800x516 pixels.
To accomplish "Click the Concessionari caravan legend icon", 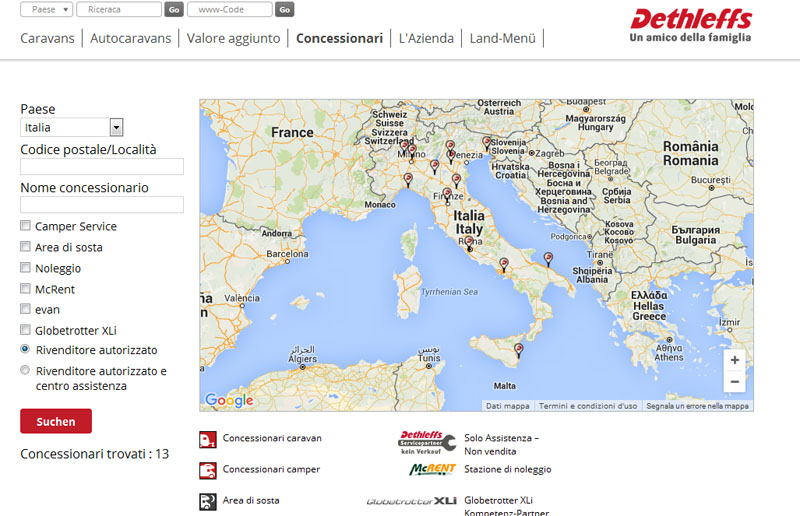I will click(x=207, y=438).
